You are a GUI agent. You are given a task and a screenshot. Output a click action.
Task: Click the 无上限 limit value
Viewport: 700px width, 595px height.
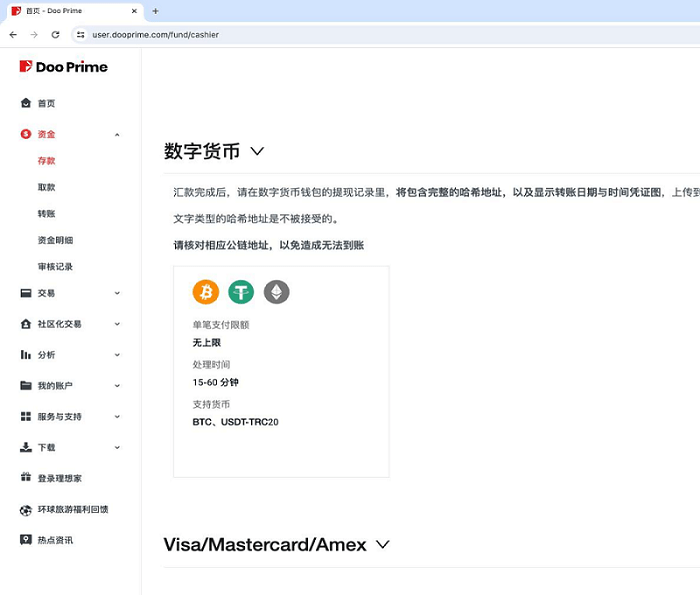point(207,342)
